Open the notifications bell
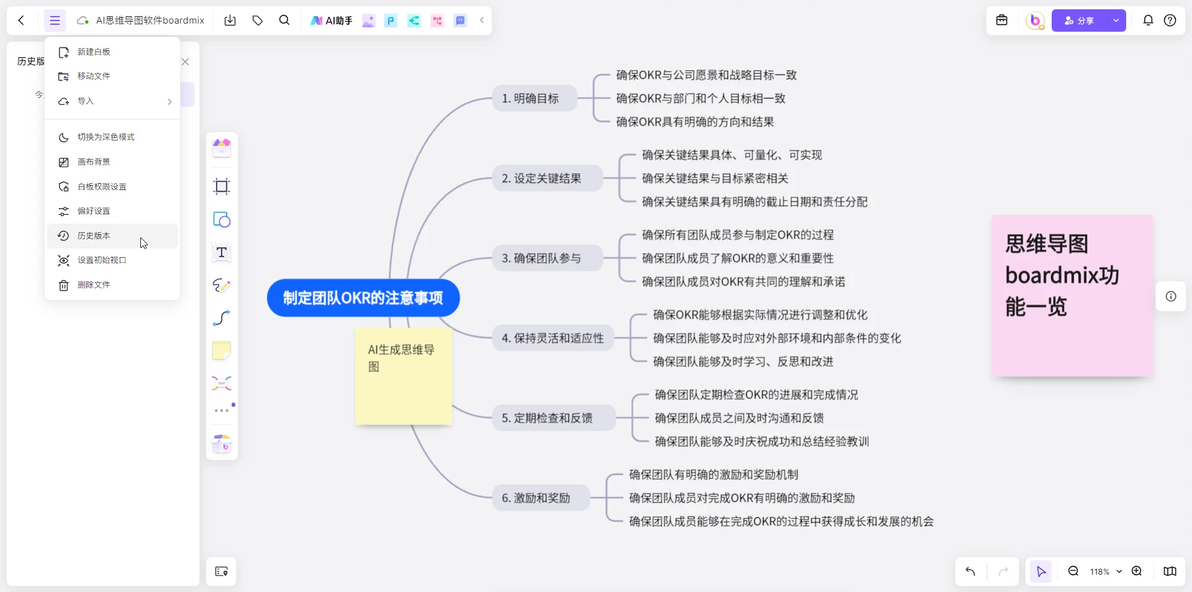1192x592 pixels. [x=1148, y=21]
